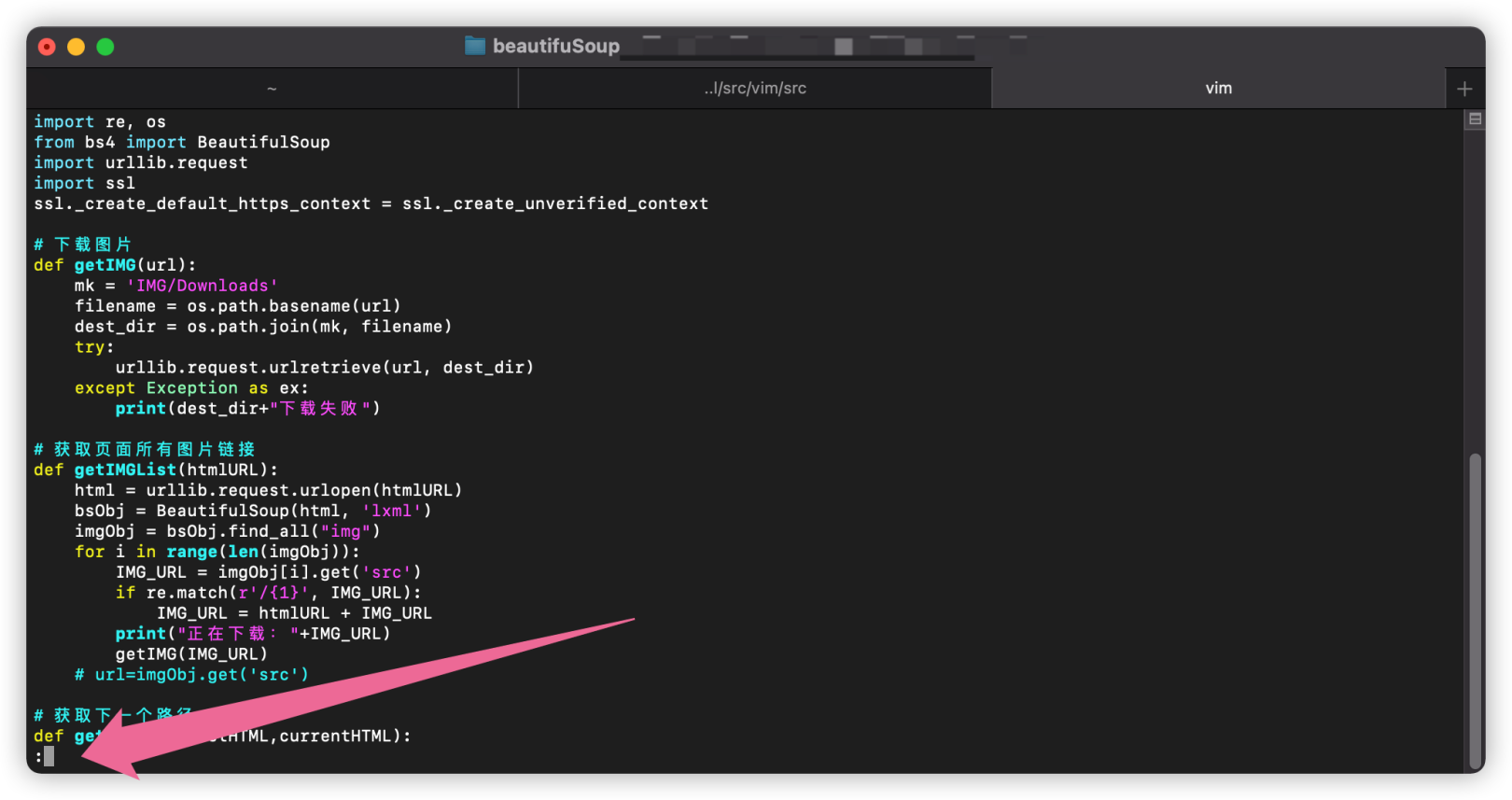Click the 'def getIMG(url):' line
Screen dimensions: 1512x800
coord(115,265)
